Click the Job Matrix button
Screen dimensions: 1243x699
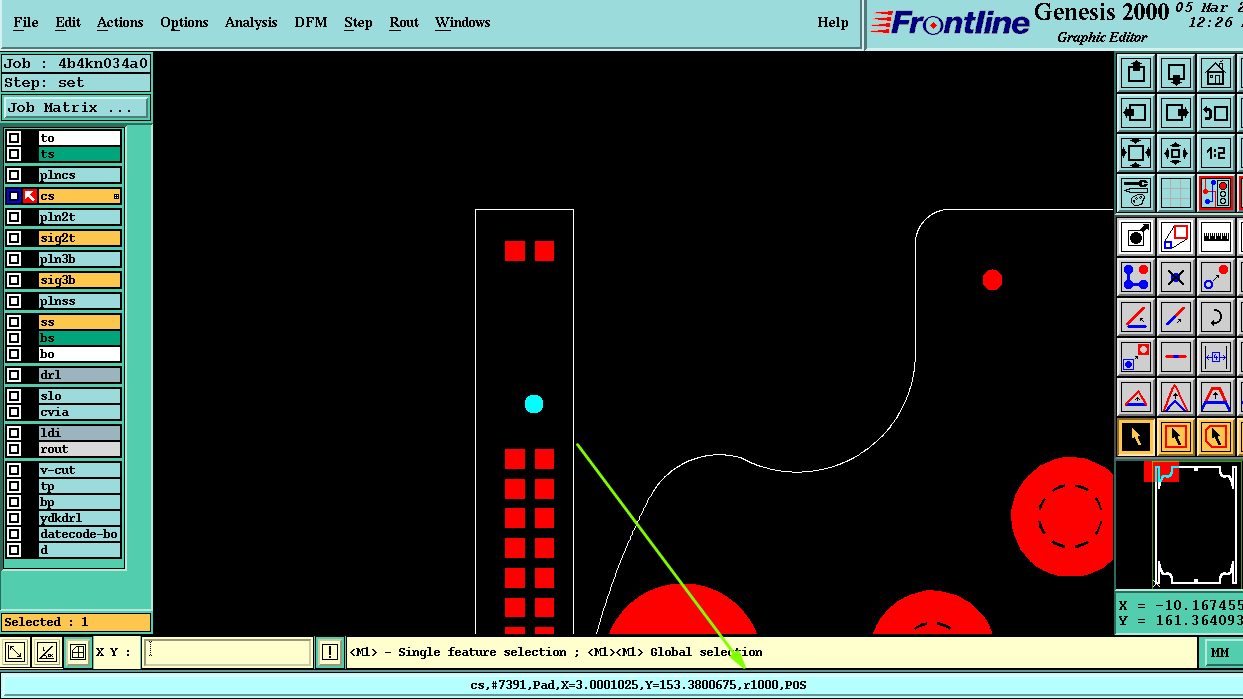(x=76, y=107)
